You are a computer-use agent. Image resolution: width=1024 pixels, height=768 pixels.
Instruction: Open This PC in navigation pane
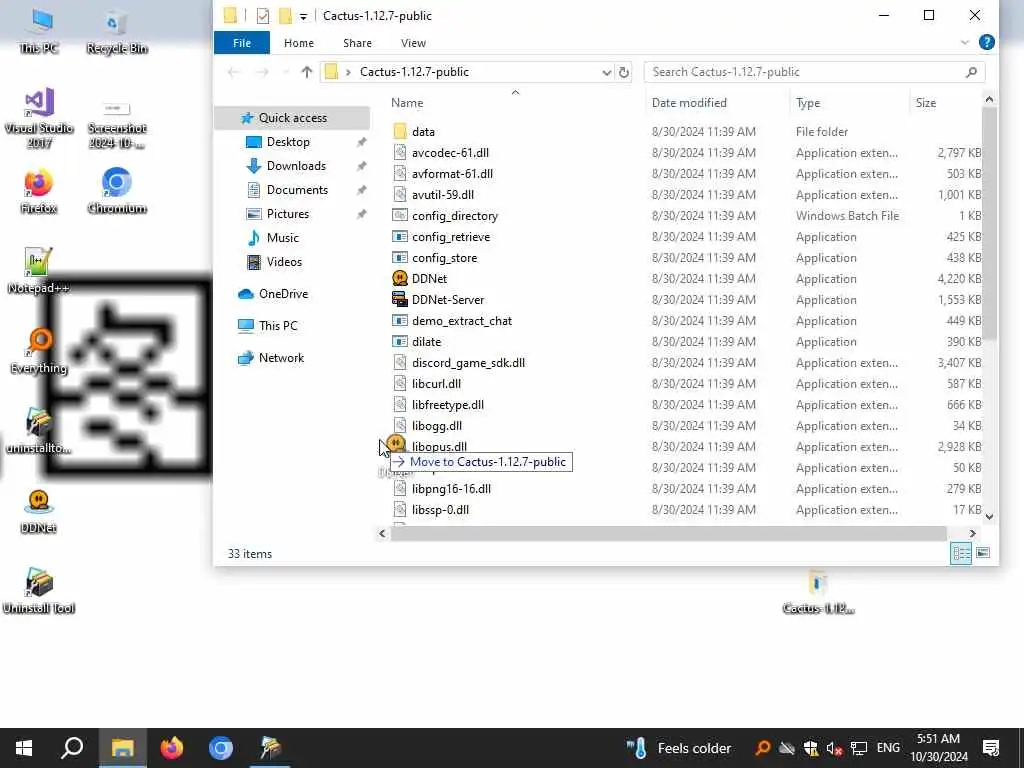[278, 326]
